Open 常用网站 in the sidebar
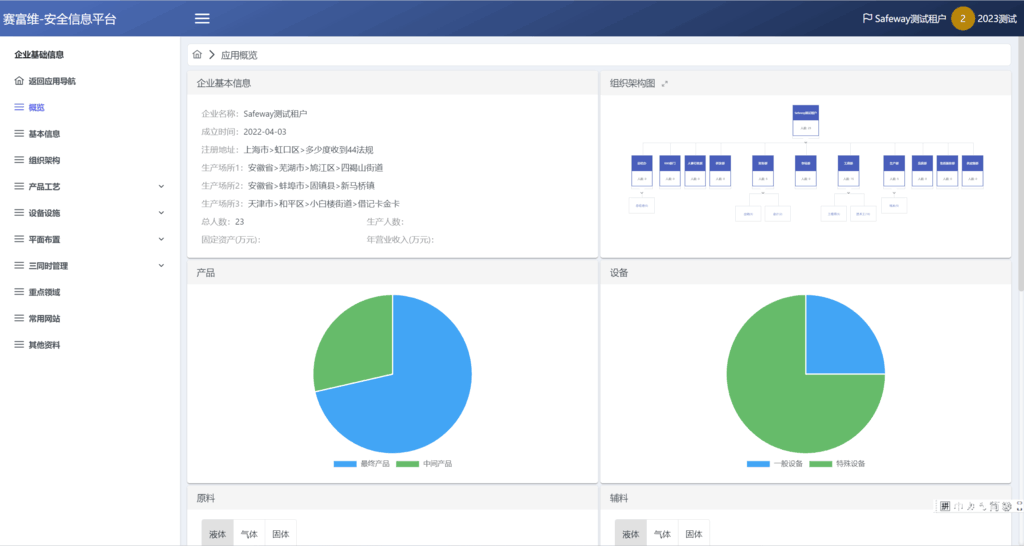Screen dimensions: 1024x546 44,318
